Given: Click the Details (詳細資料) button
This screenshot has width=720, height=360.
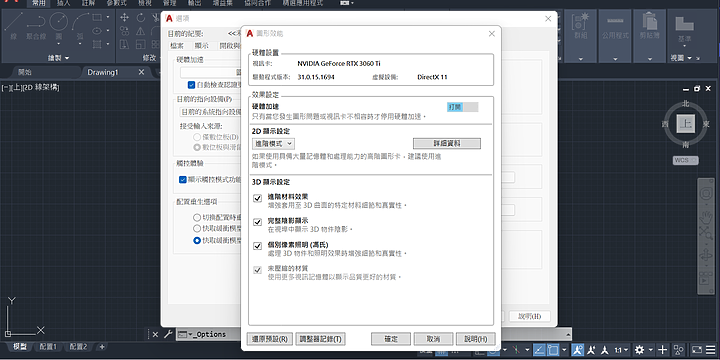Looking at the screenshot, I should 447,143.
